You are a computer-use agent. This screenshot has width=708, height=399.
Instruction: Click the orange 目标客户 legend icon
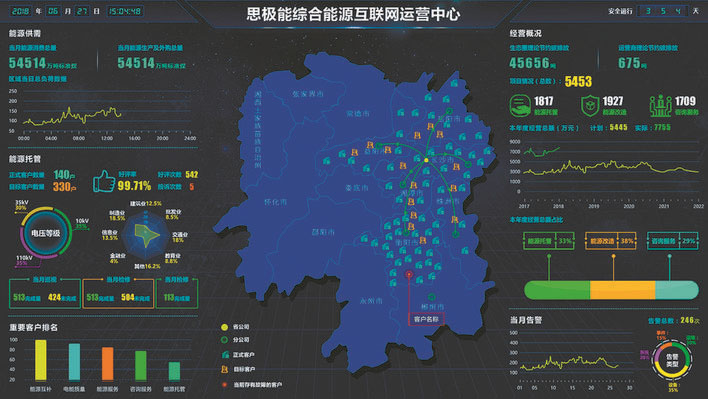pyautogui.click(x=224, y=369)
